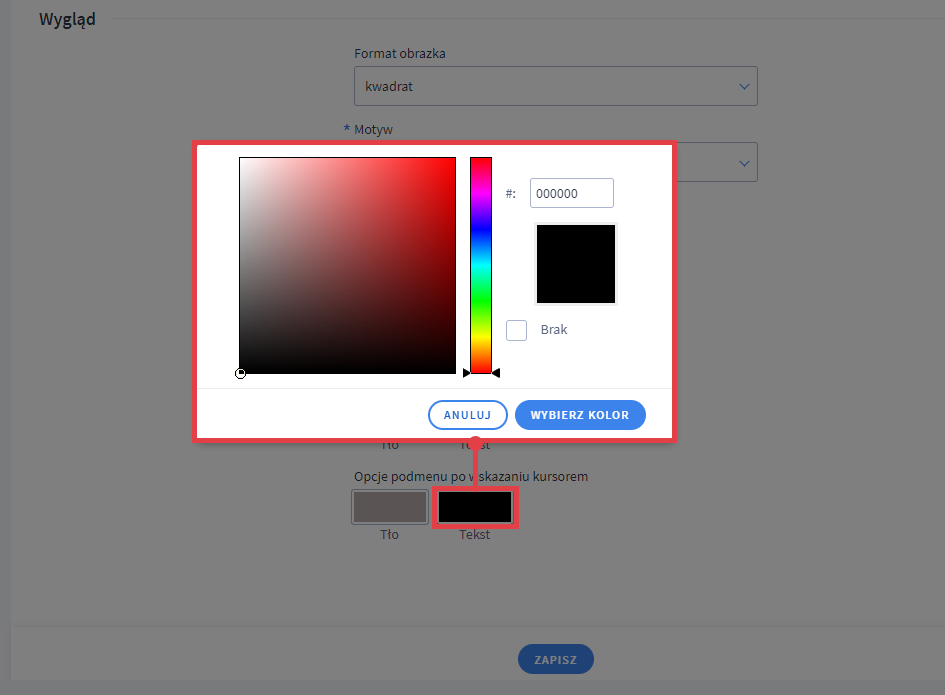Confirm with the Wybierz kolor button
This screenshot has width=945, height=695.
[580, 415]
